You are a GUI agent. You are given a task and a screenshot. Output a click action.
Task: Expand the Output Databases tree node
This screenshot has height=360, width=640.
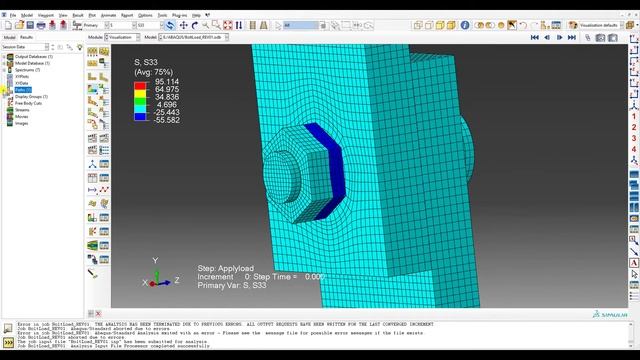coord(4,57)
